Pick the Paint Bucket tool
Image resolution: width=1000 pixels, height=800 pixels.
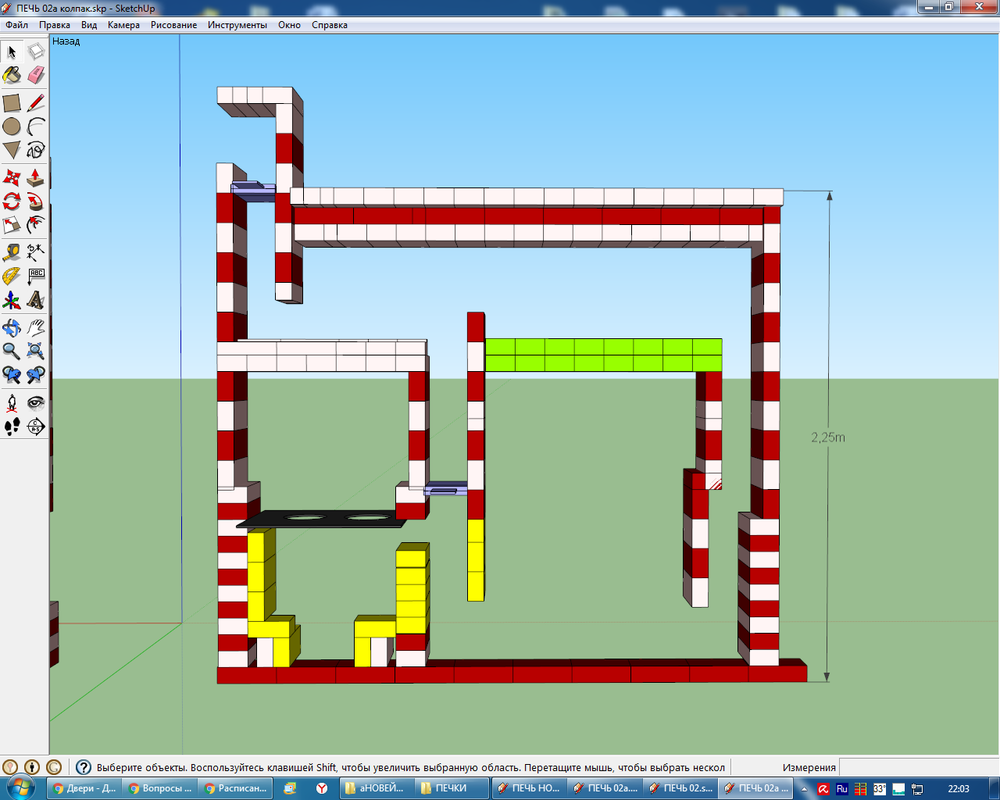tap(13, 73)
